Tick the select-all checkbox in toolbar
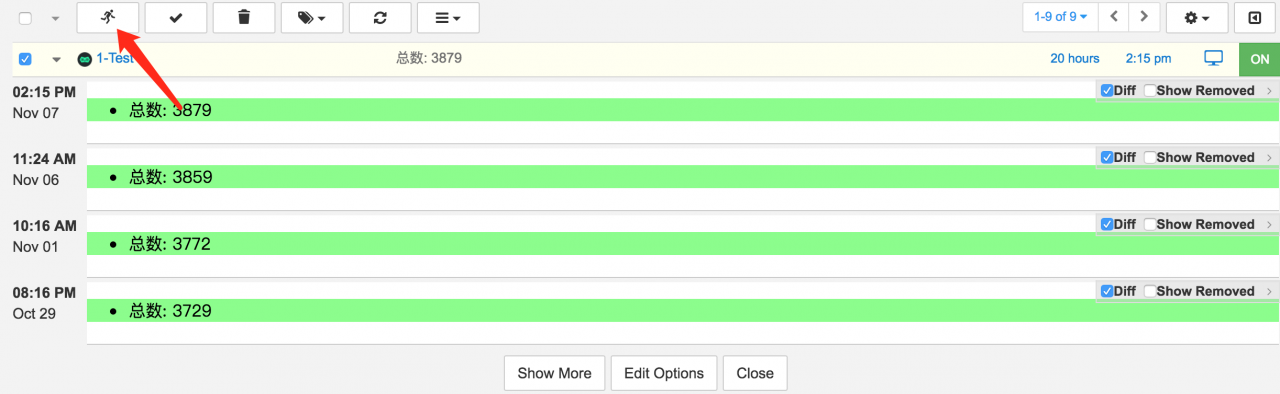 coord(26,18)
